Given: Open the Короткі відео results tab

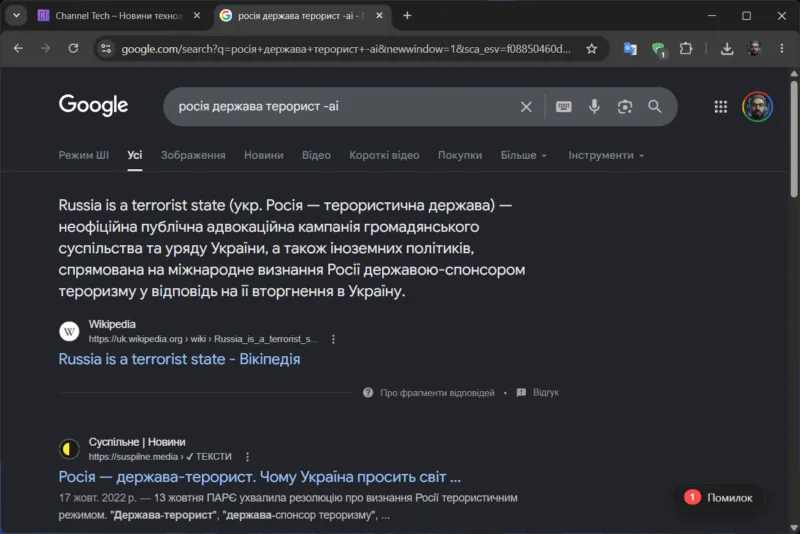Looking at the screenshot, I should (384, 155).
